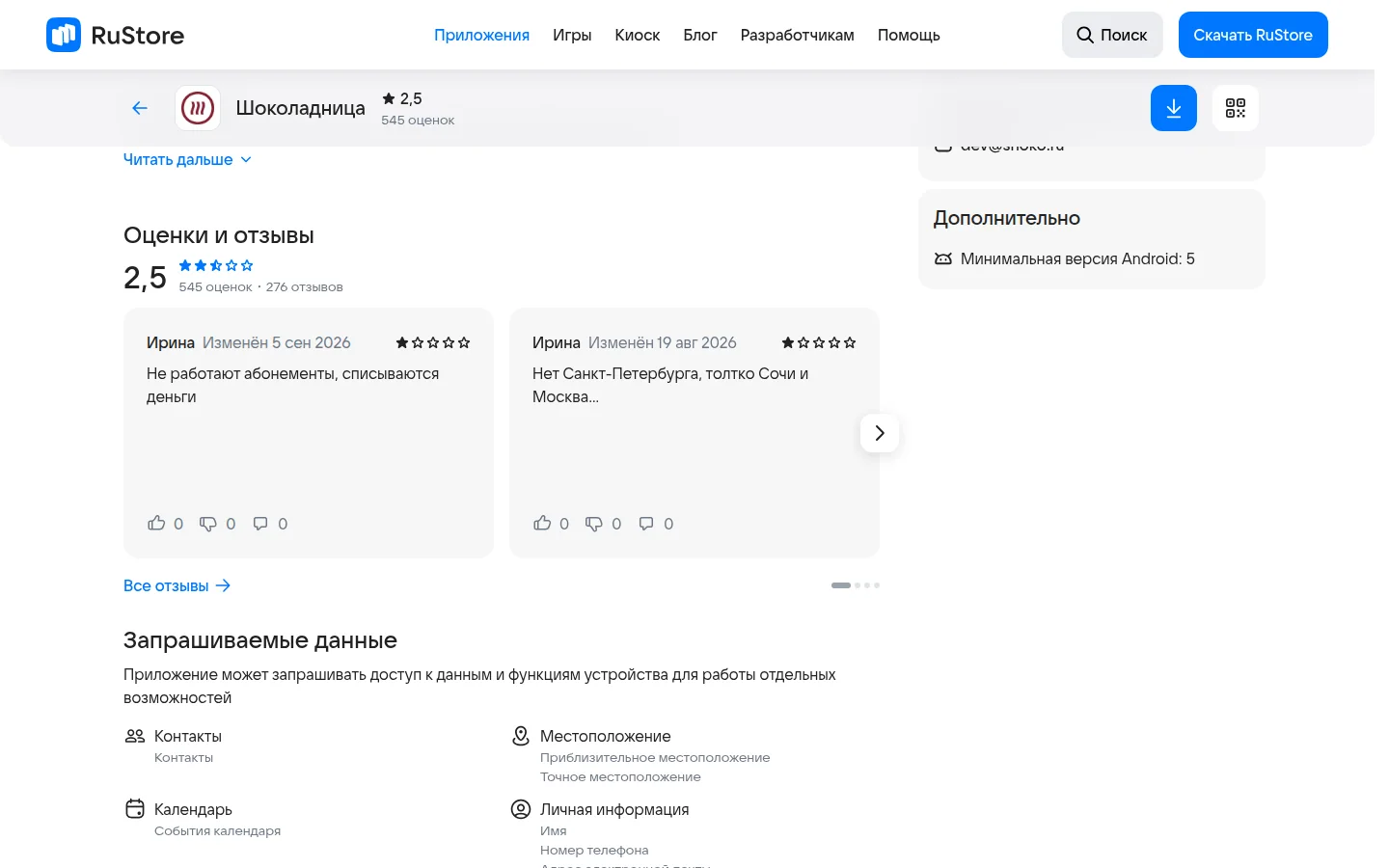The height and width of the screenshot is (868, 1389).
Task: Click the Изменён 5 сен 2026 date
Action: [x=277, y=342]
